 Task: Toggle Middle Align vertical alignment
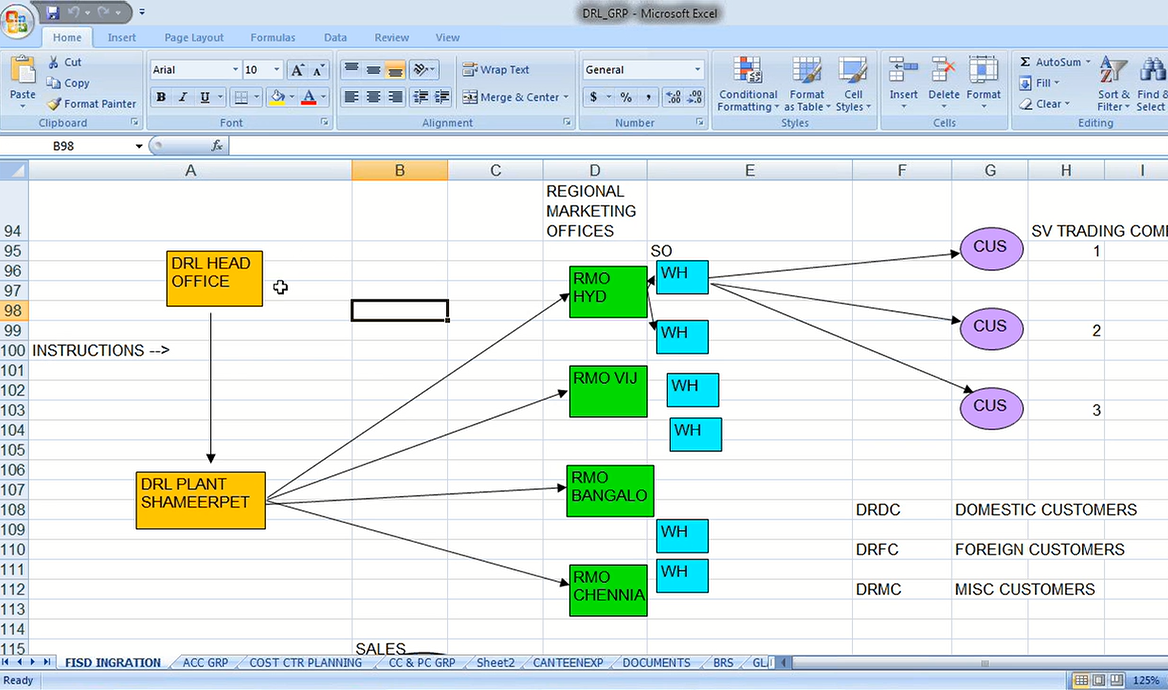(373, 70)
